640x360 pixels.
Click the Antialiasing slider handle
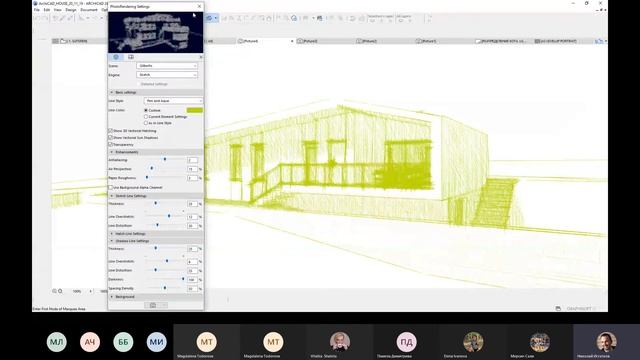click(165, 160)
